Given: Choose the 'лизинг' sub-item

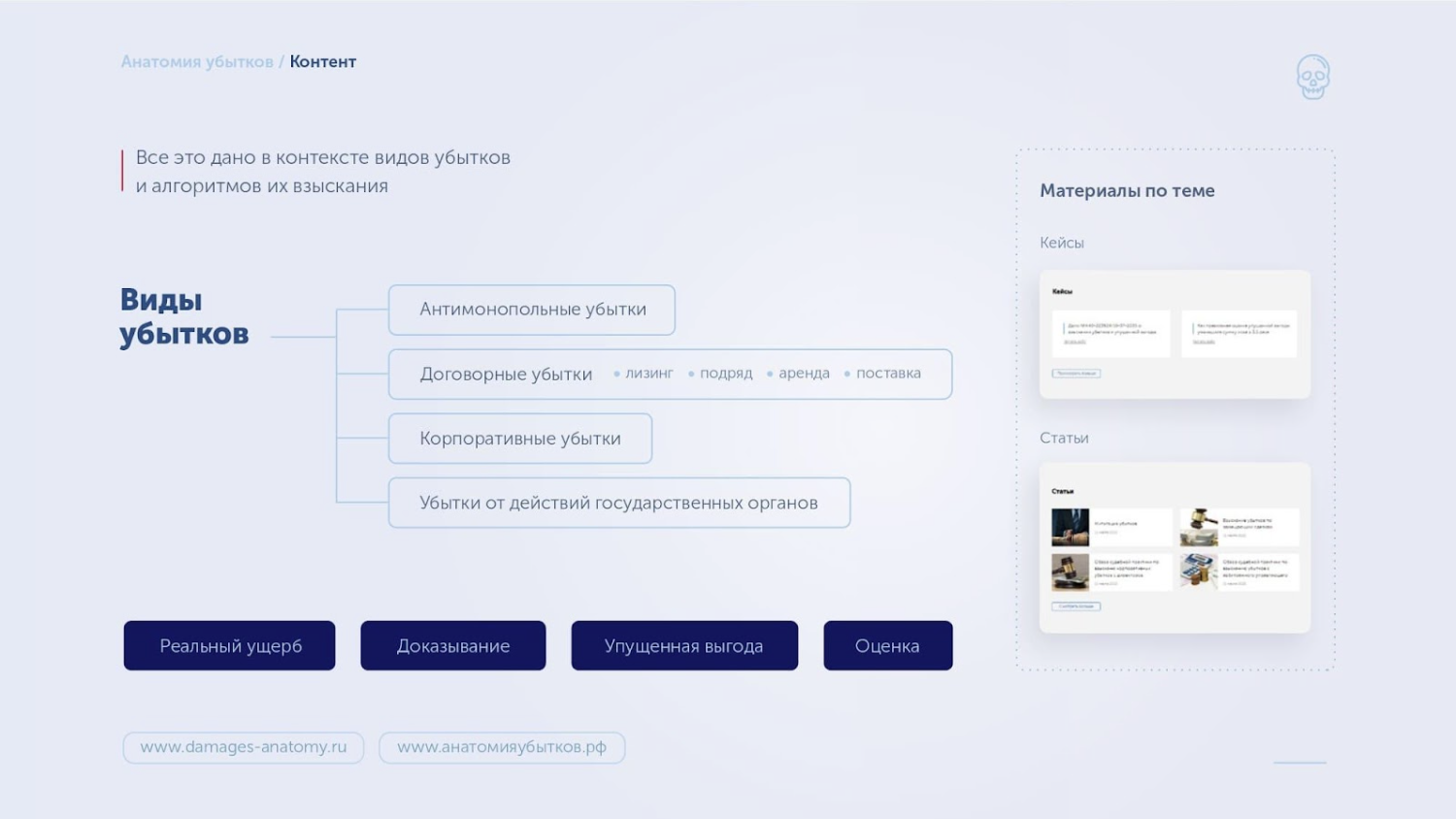Looking at the screenshot, I should 648,374.
